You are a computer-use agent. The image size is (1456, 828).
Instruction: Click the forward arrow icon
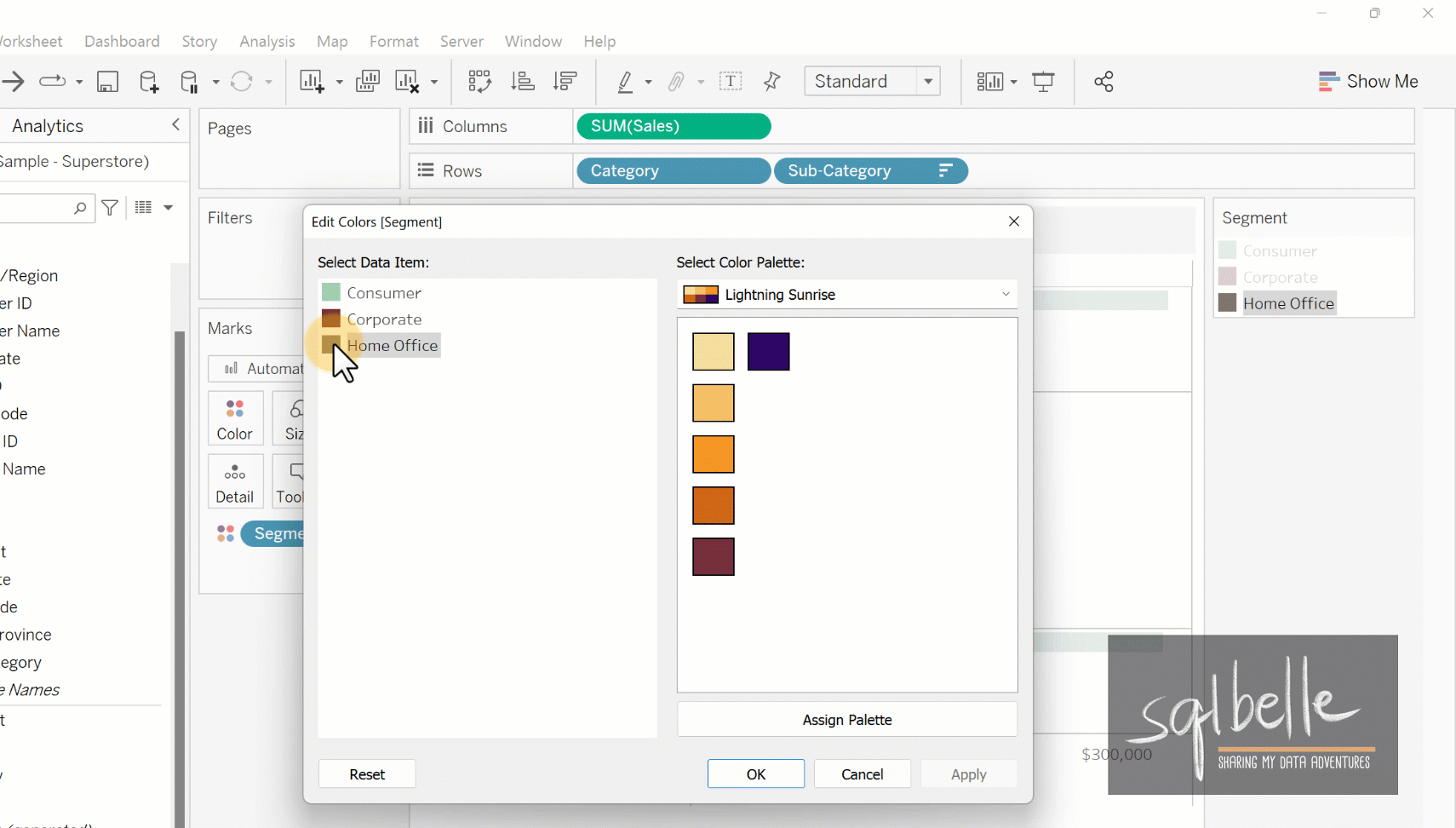click(13, 82)
